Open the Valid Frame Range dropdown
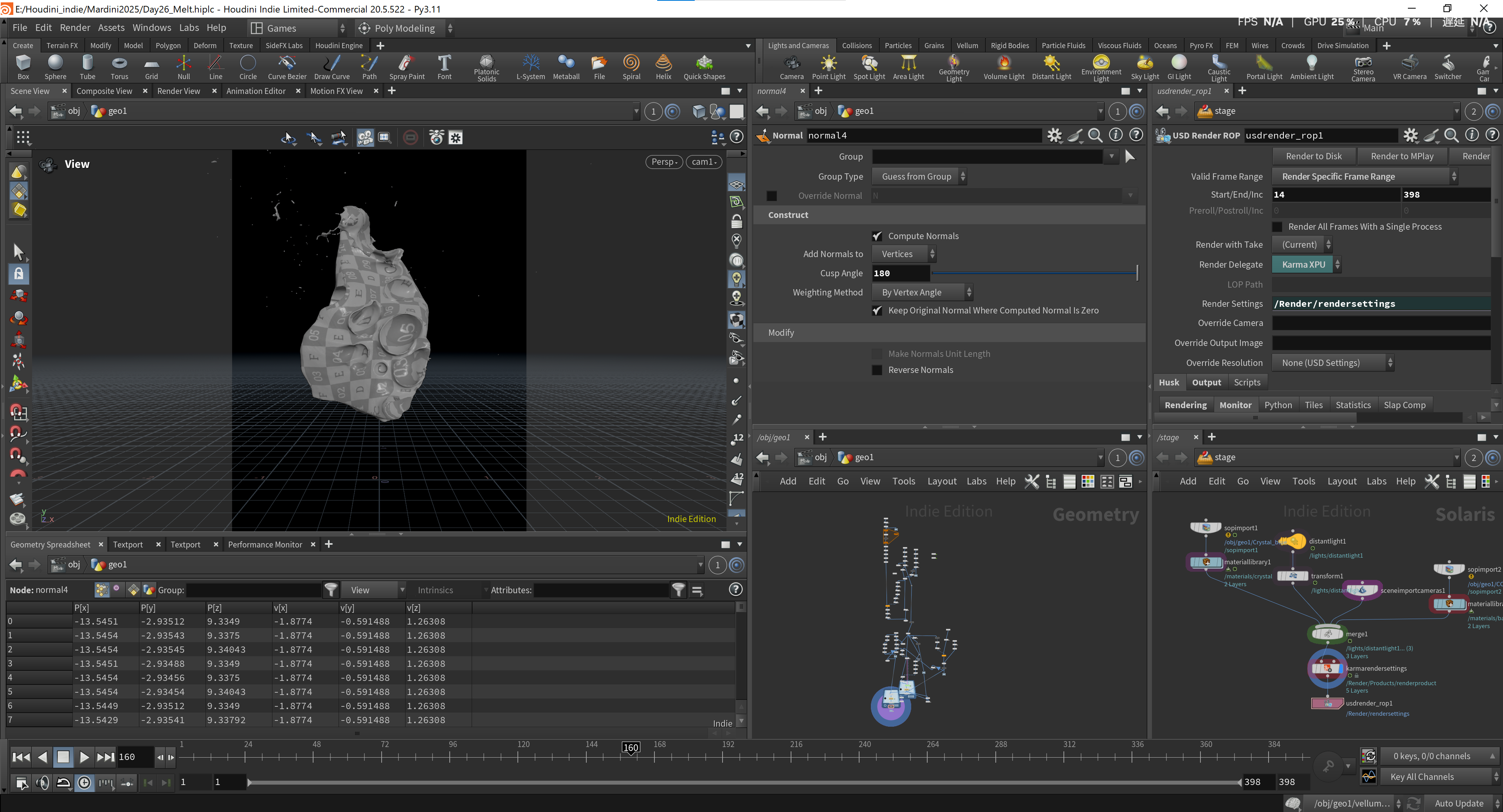Image resolution: width=1503 pixels, height=812 pixels. click(1364, 177)
